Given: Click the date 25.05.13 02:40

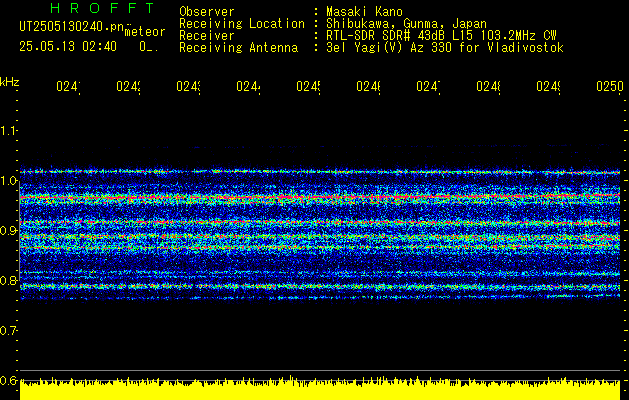Looking at the screenshot, I should pos(68,47).
